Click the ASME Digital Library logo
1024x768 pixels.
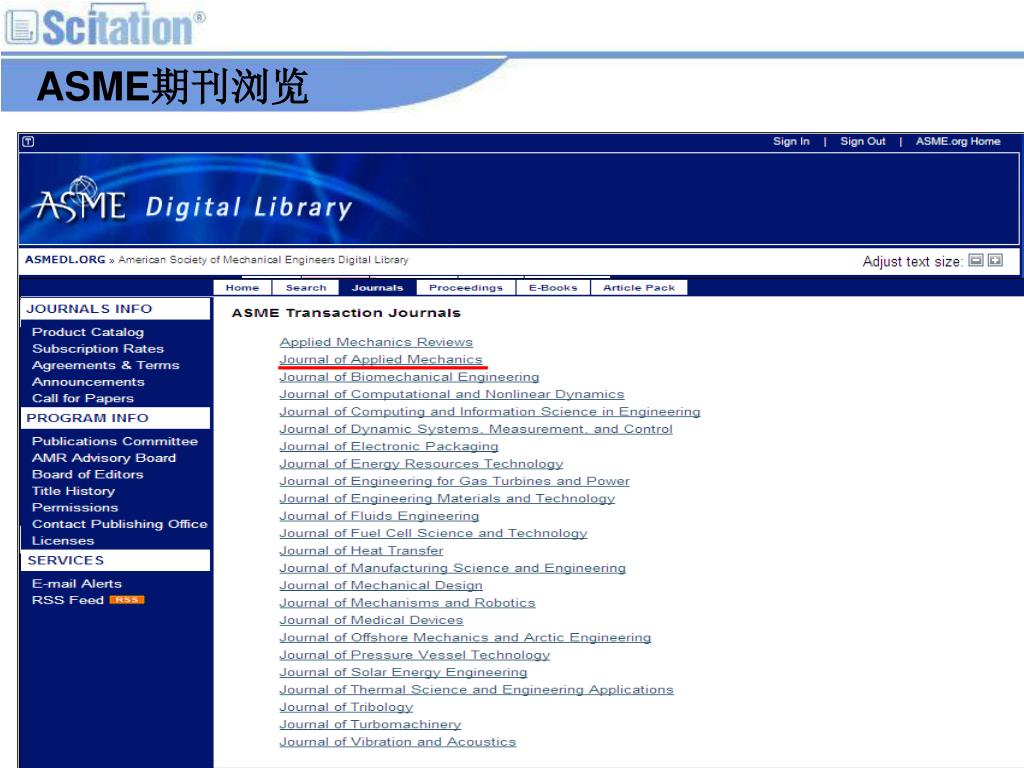click(194, 204)
